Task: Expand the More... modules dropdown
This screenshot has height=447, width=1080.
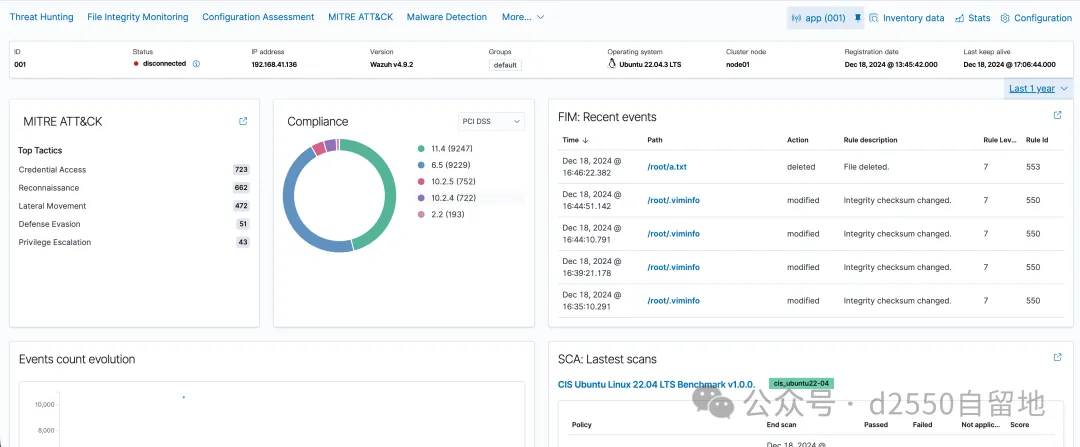Action: 523,17
